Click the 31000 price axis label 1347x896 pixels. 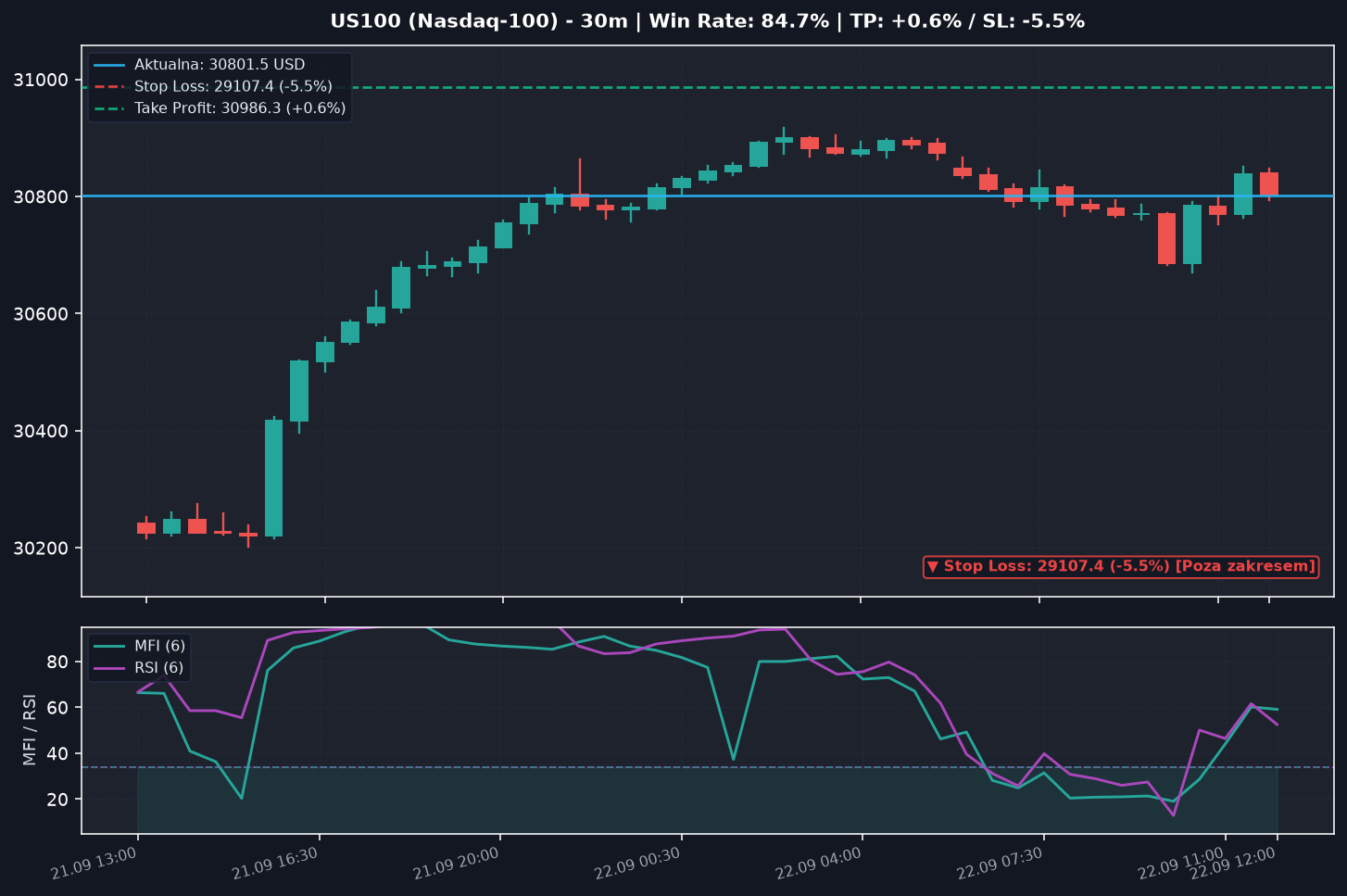pos(42,81)
